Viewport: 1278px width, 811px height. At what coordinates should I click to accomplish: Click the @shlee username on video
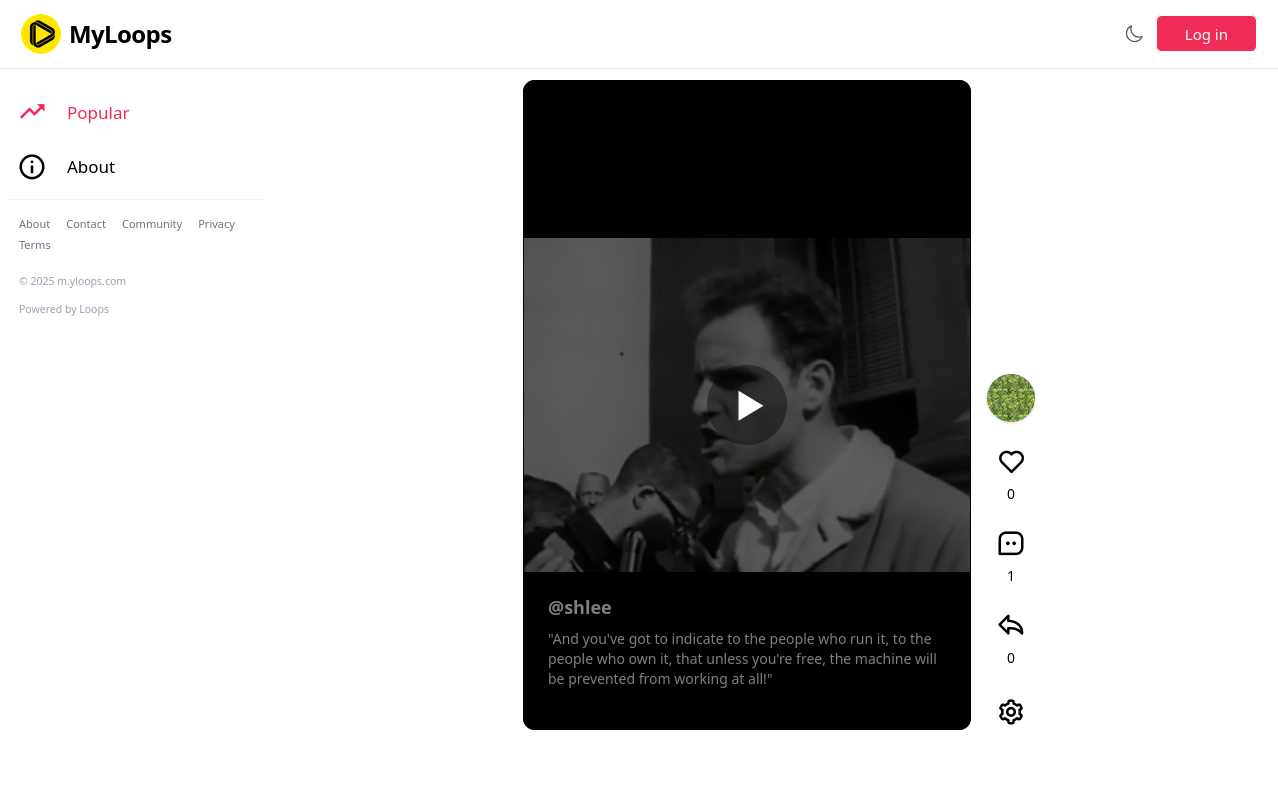tap(579, 607)
